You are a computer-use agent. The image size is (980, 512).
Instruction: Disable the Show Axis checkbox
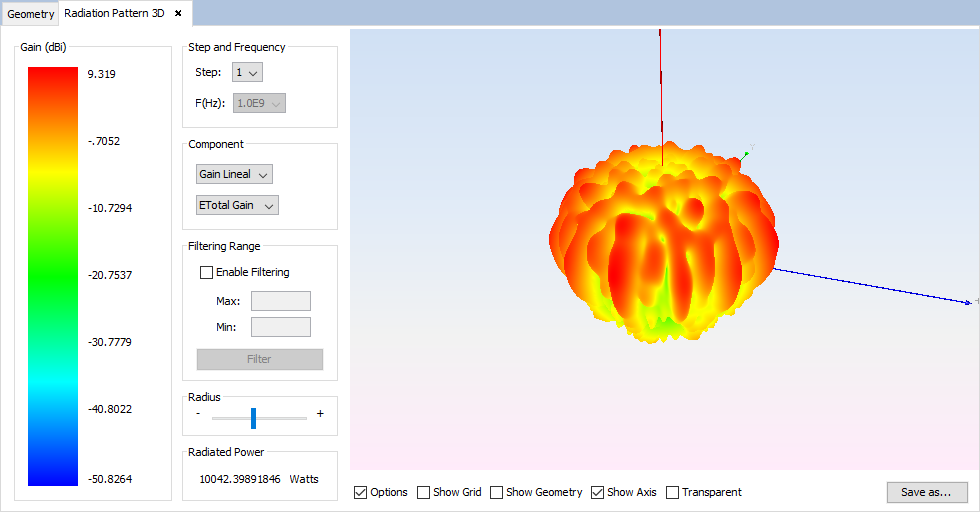click(598, 492)
